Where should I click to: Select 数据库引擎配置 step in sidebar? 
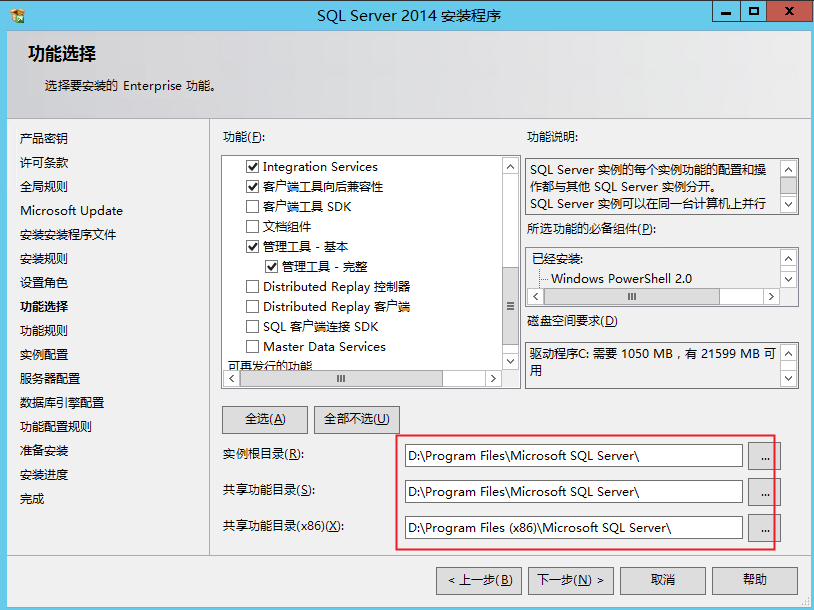click(x=62, y=403)
